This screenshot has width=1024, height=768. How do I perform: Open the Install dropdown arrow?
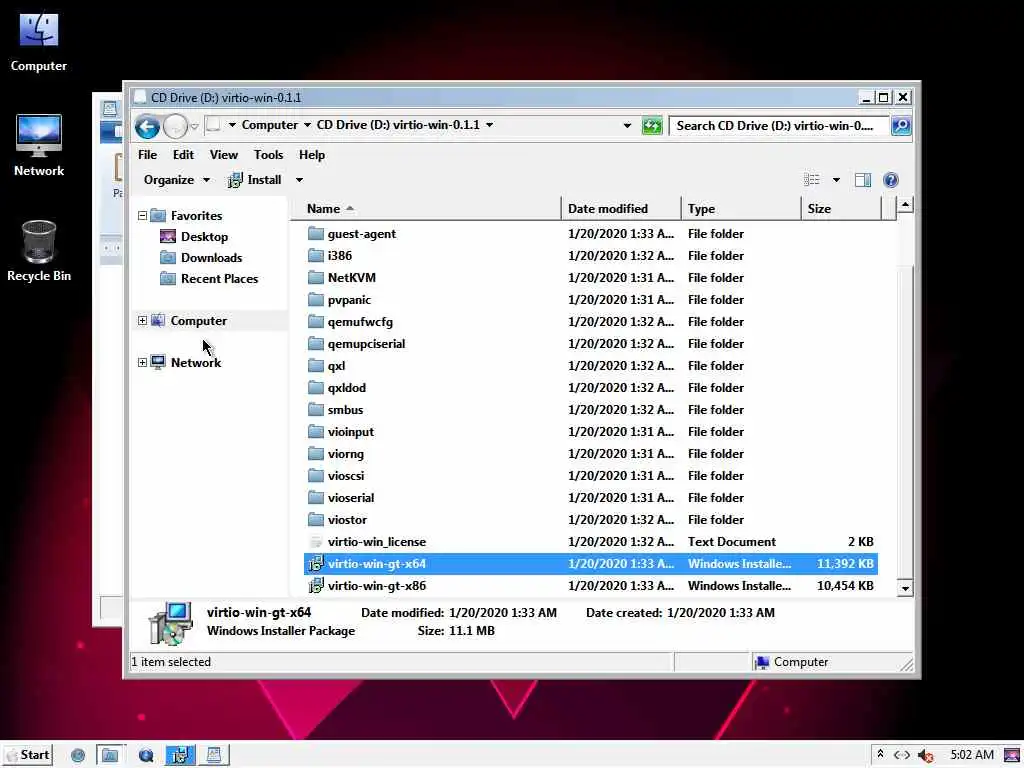click(299, 180)
